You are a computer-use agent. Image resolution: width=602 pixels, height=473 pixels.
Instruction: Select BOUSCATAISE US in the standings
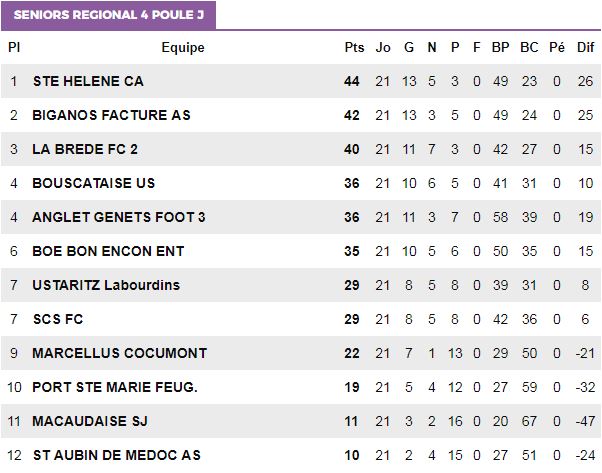(94, 183)
